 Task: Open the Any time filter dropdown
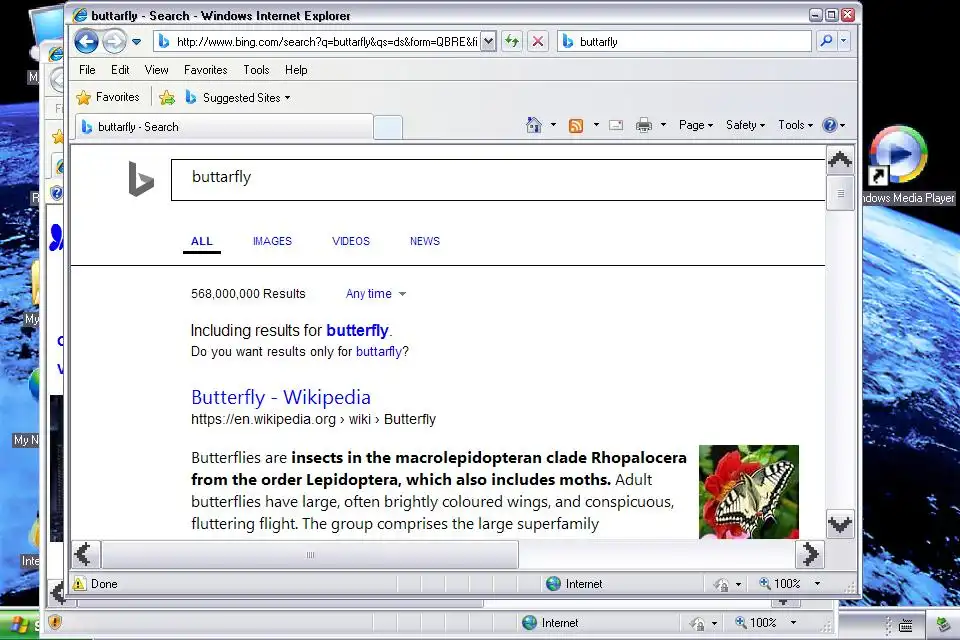pyautogui.click(x=376, y=294)
